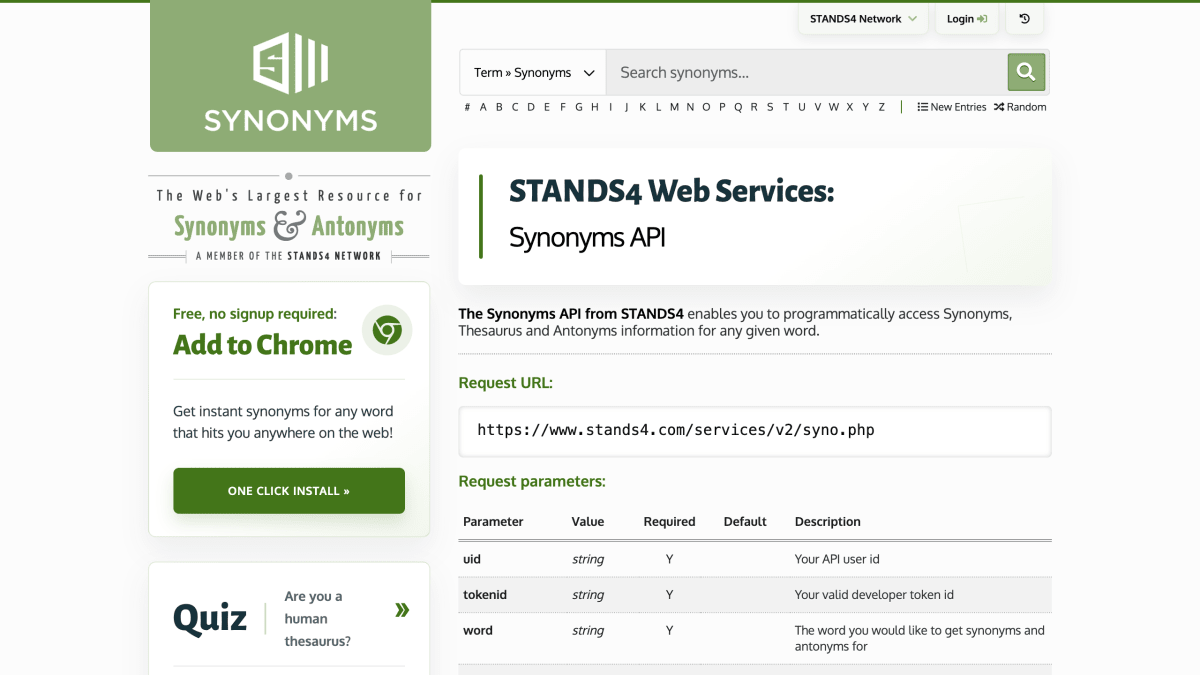
Task: Browse synonyms under letter X
Action: [x=849, y=107]
